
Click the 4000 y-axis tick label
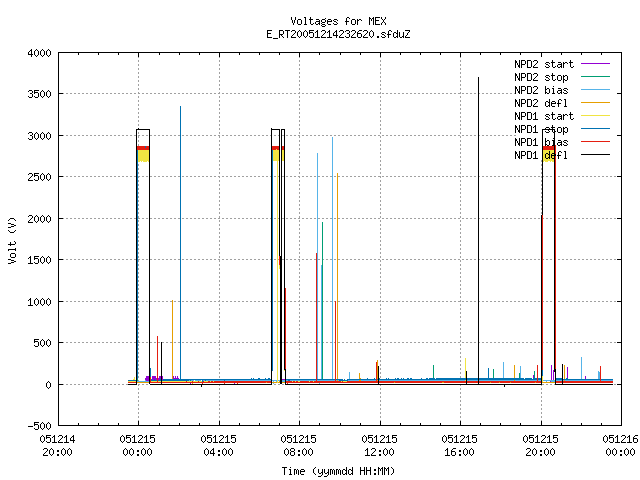(40, 53)
